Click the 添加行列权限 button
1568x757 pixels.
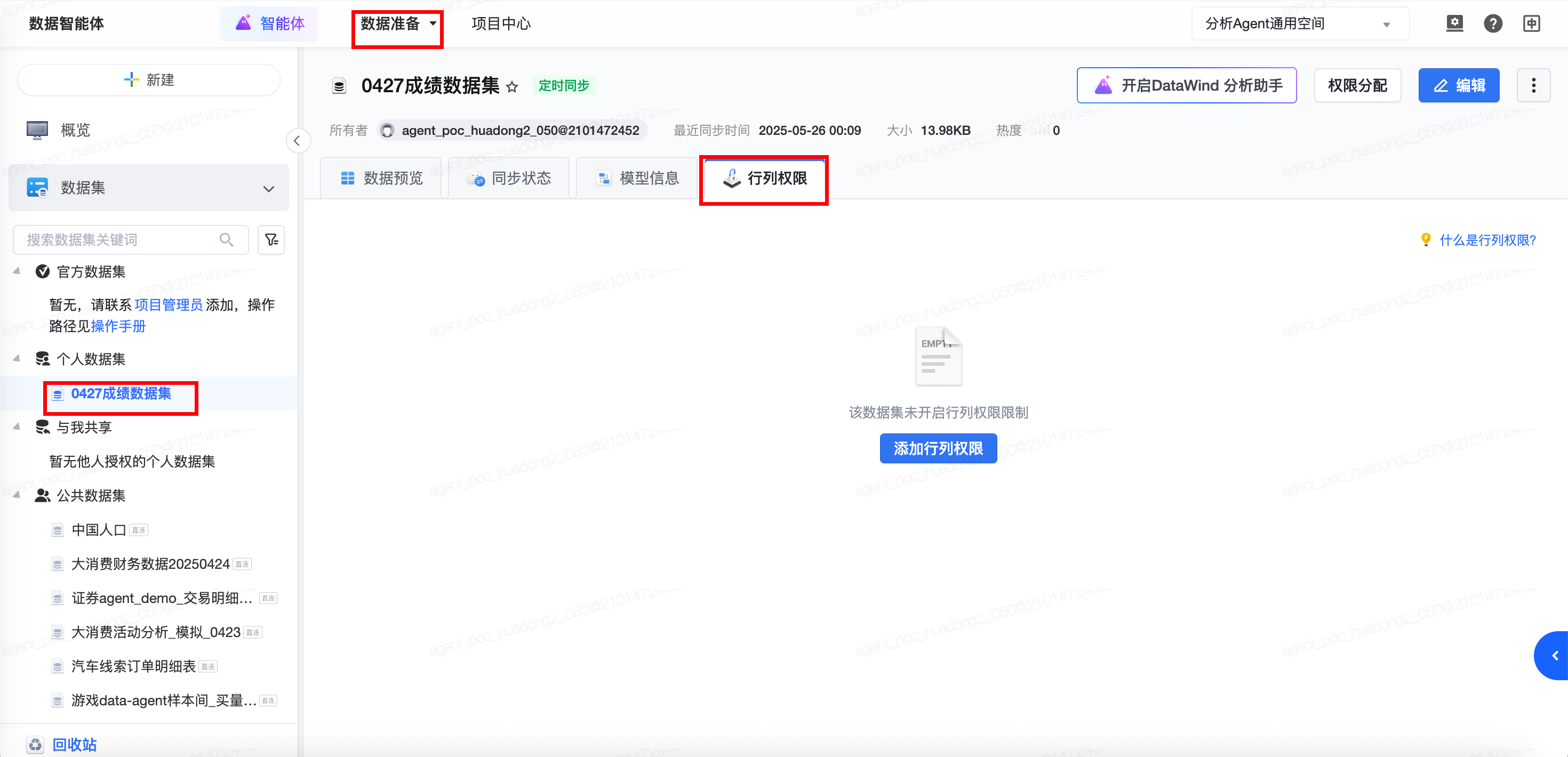coord(938,448)
